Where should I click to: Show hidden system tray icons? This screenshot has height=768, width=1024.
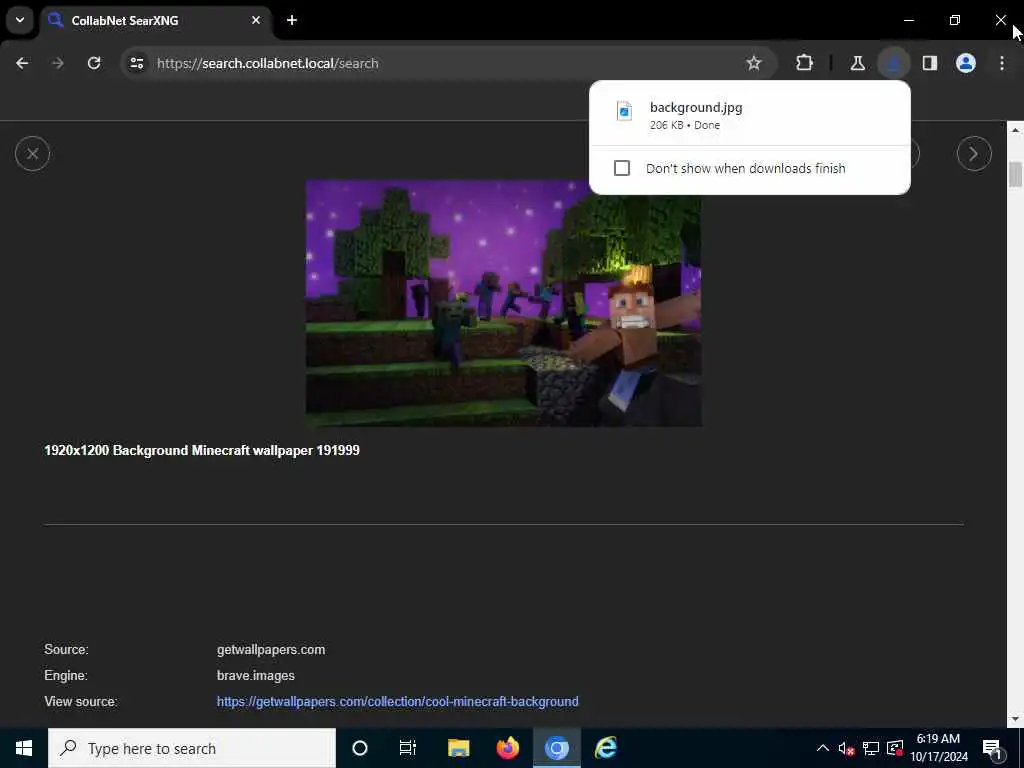pyautogui.click(x=823, y=748)
